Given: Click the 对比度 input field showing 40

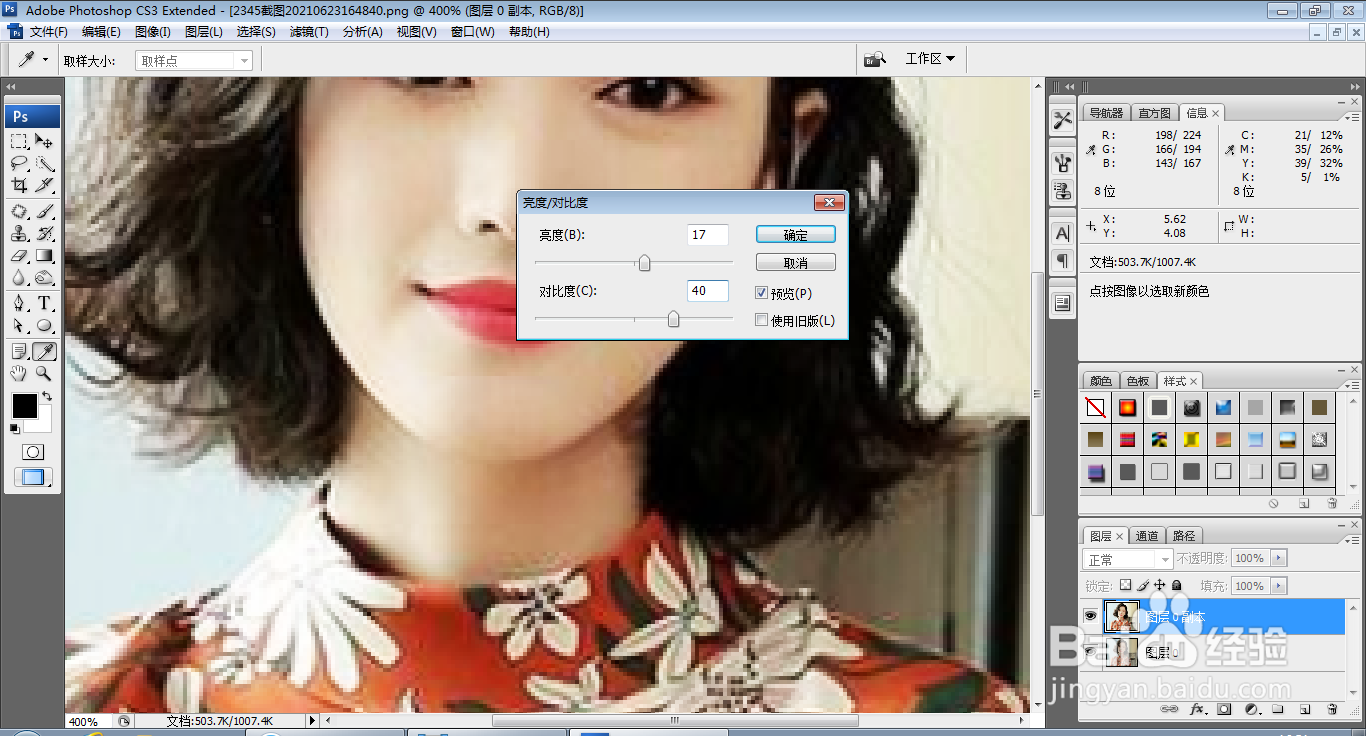Looking at the screenshot, I should (x=708, y=291).
